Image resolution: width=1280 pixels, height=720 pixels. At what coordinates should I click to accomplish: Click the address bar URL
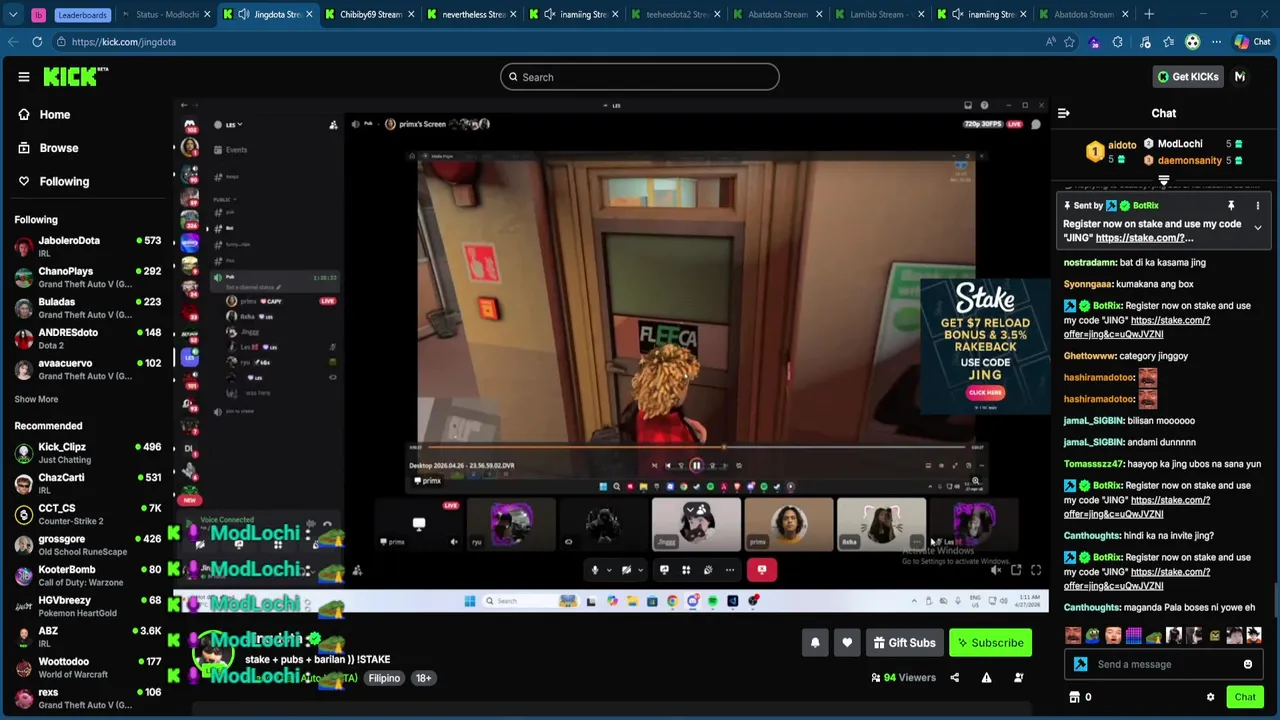124,42
